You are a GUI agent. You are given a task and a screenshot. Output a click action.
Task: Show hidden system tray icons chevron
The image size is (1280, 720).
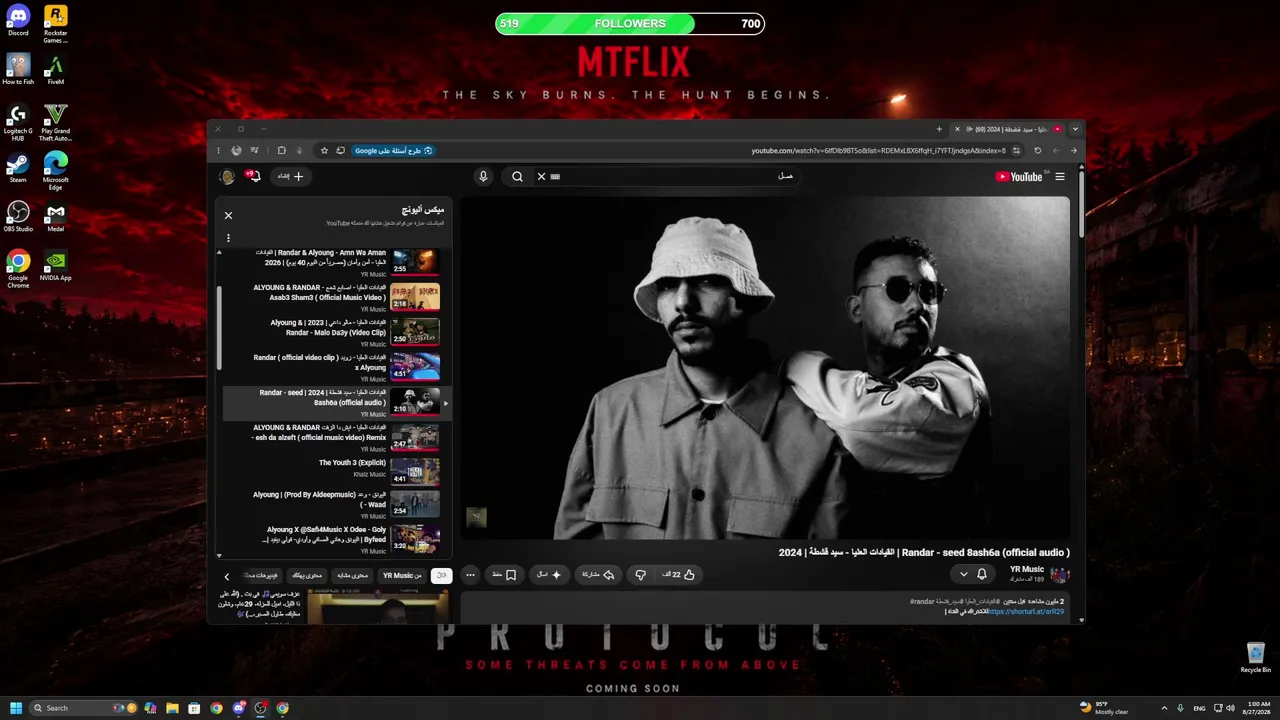pos(1164,708)
